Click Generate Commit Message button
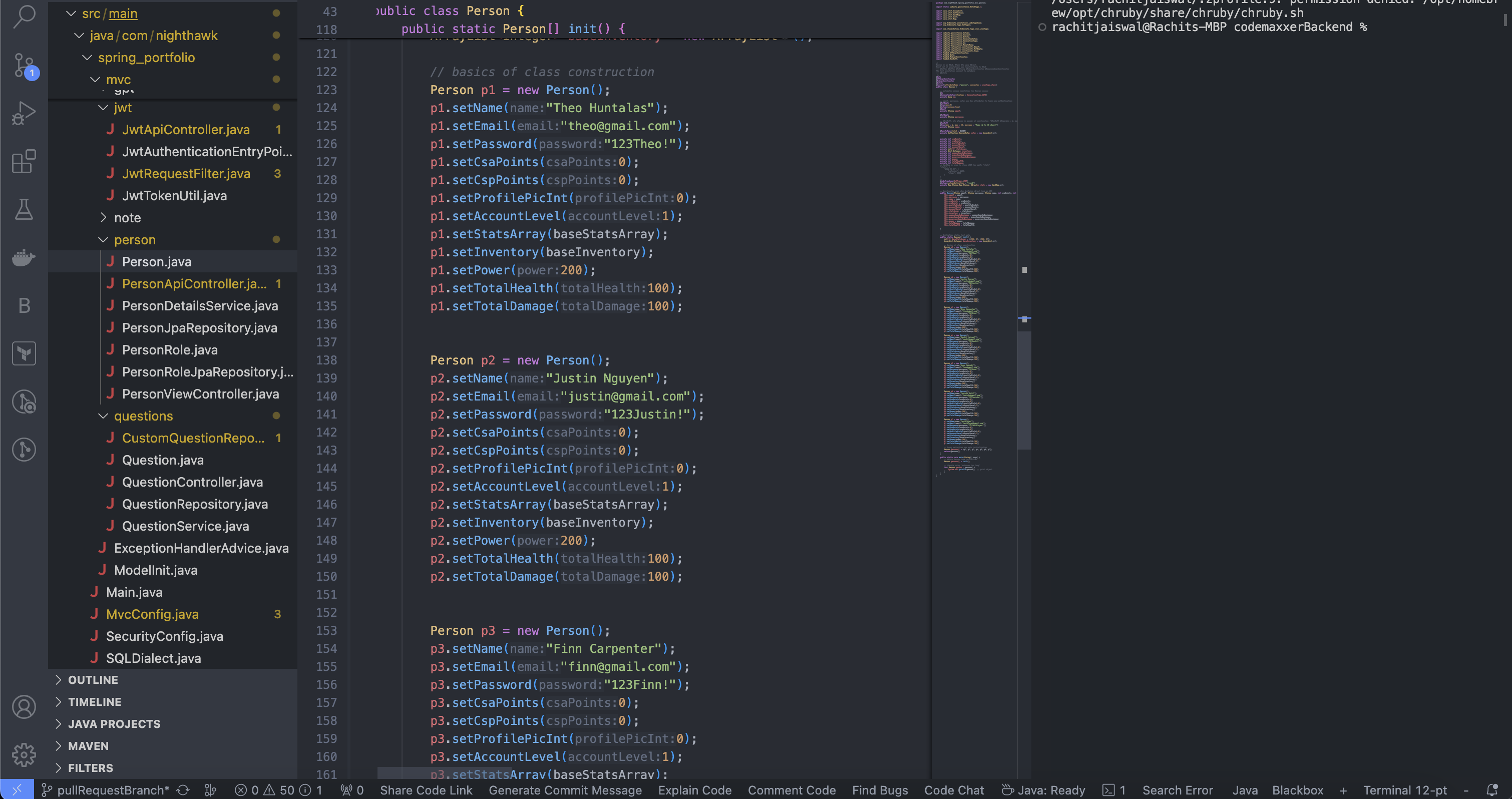This screenshot has height=799, width=1512. click(x=565, y=790)
